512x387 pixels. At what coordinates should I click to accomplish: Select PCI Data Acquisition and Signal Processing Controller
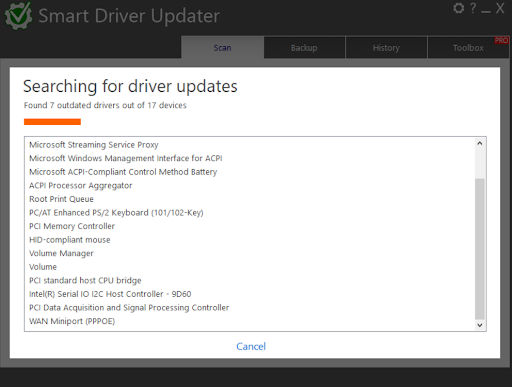tap(129, 308)
